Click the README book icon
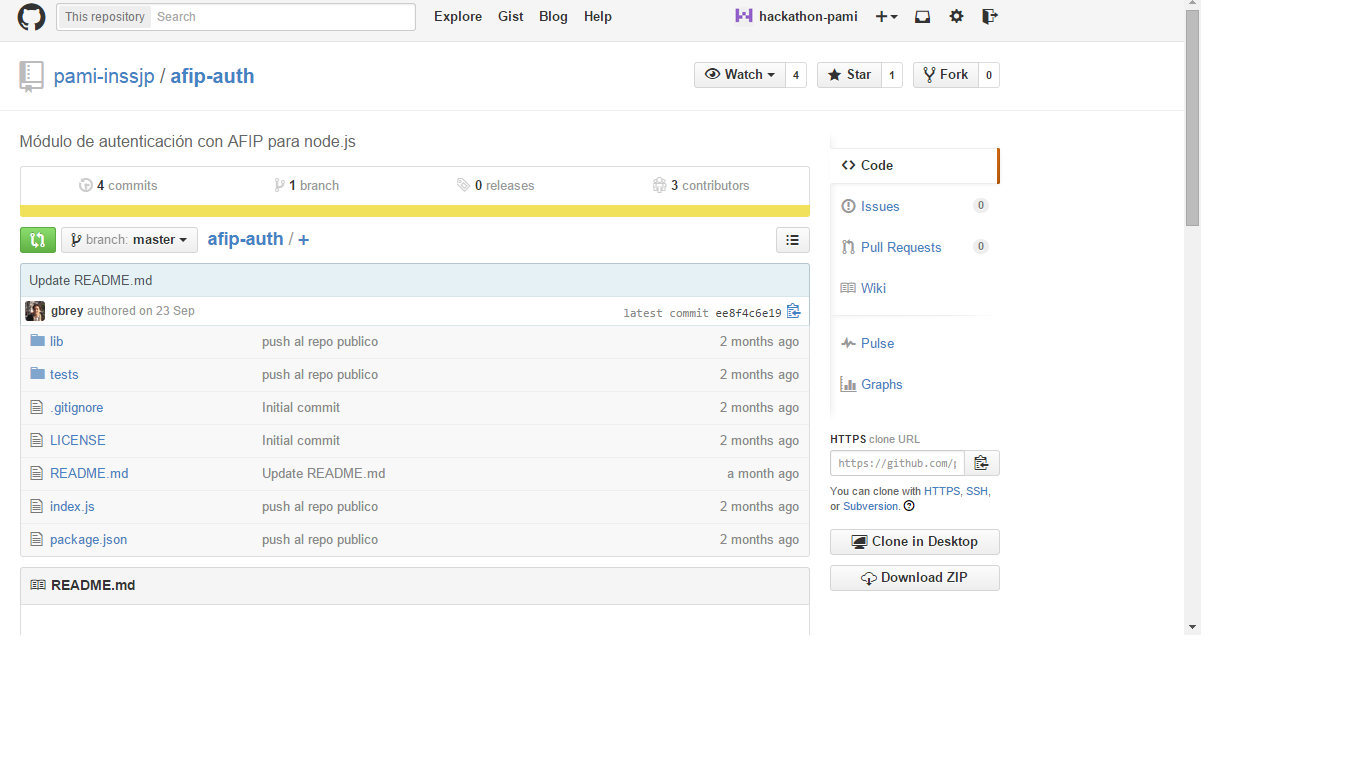The width and height of the screenshot is (1366, 768). (38, 585)
